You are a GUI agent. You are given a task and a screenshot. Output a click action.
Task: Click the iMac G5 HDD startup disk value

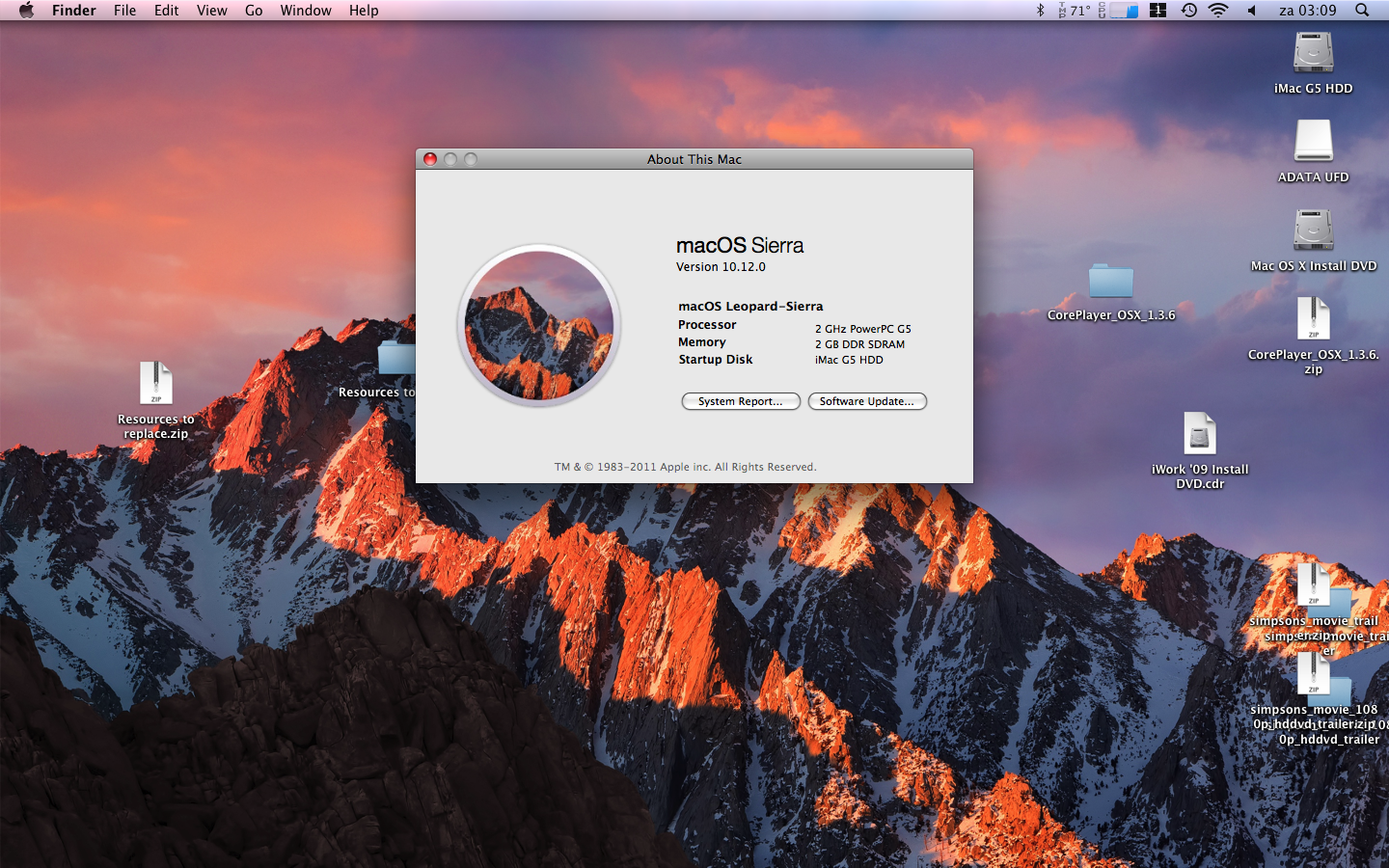pos(849,360)
